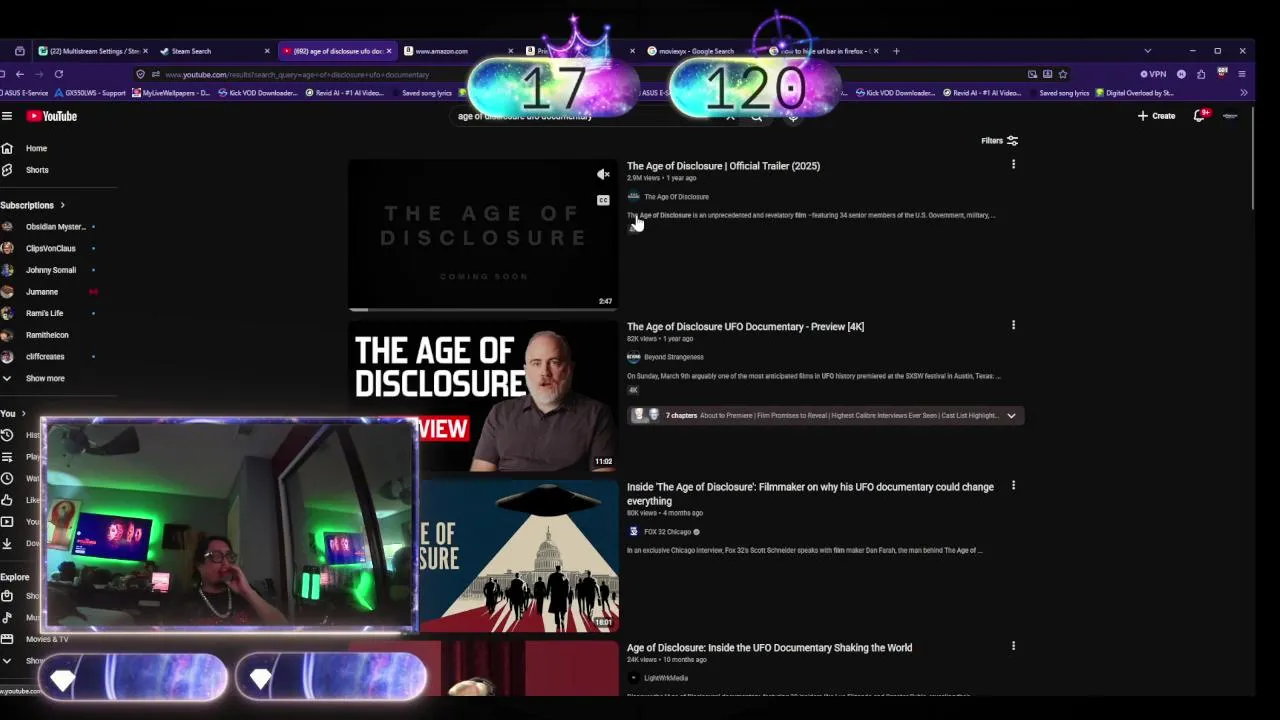This screenshot has height=720, width=1280.
Task: Open Kick VOD Downloader bookmark
Action: coord(256,93)
